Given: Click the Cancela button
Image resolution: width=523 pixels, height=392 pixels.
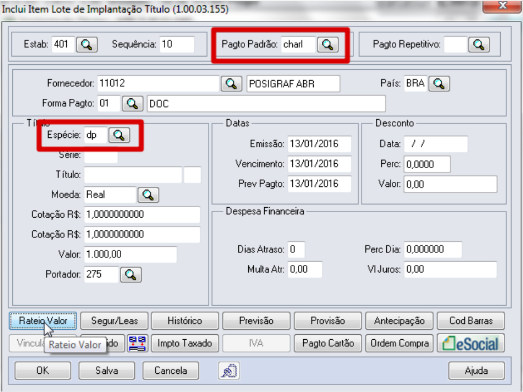Looking at the screenshot, I should [170, 371].
